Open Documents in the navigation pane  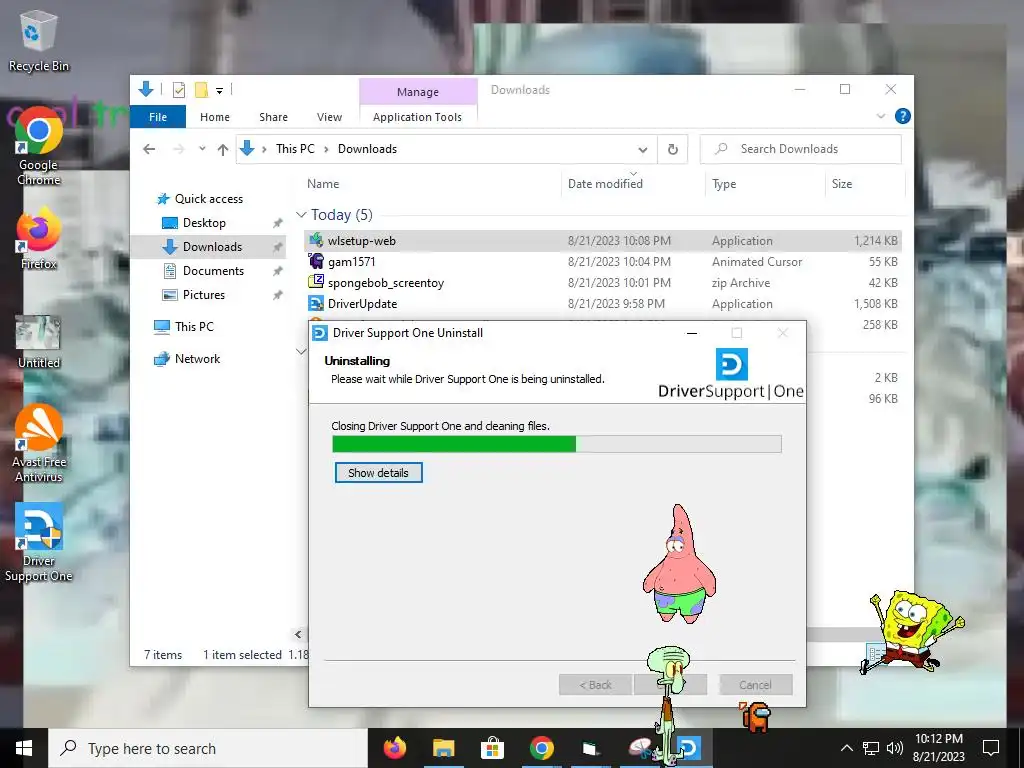pyautogui.click(x=213, y=271)
